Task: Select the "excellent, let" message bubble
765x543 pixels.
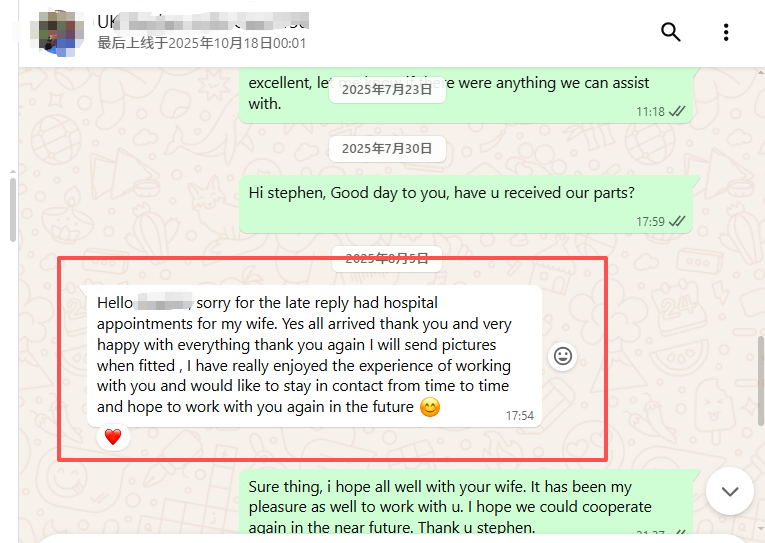Action: pos(448,93)
